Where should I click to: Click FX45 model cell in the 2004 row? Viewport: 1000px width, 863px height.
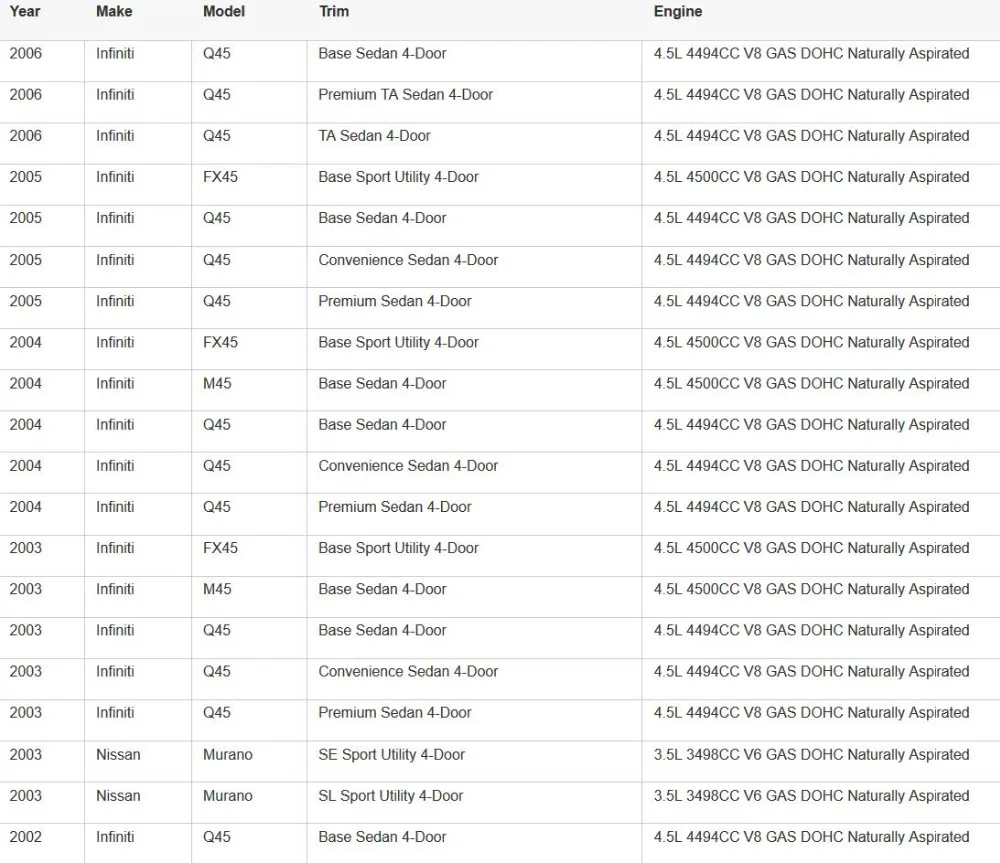coord(220,342)
